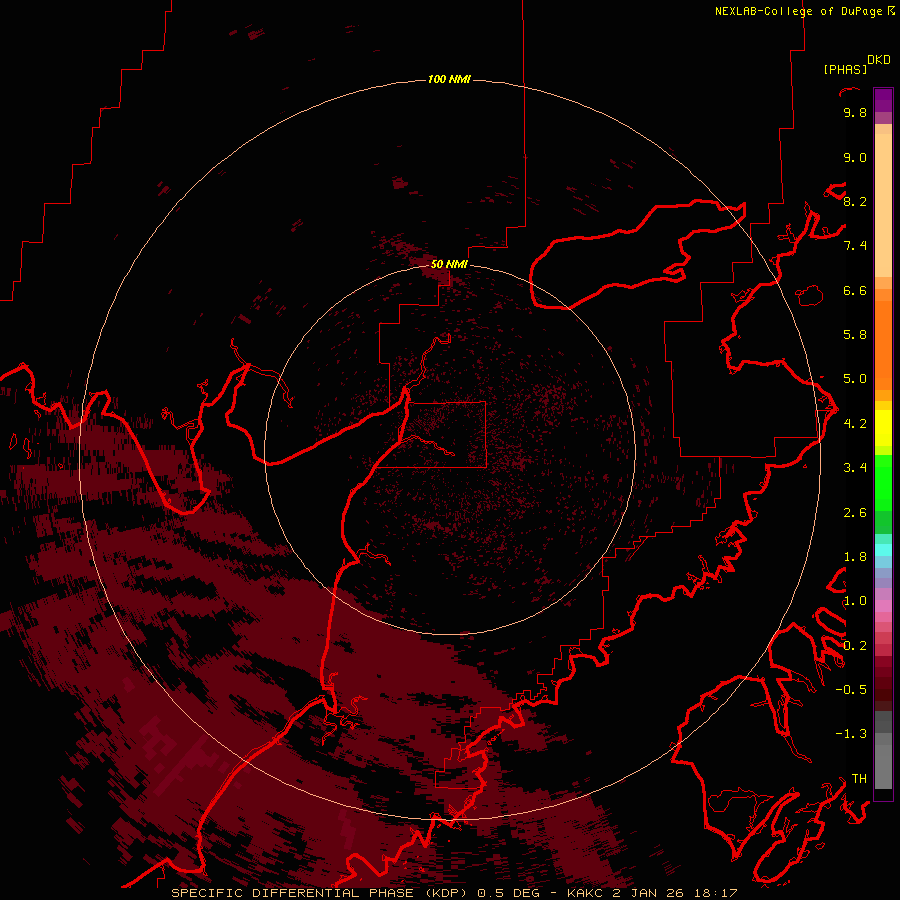
Task: Click the 9.8 value on the color scale
Action: pyautogui.click(x=855, y=112)
